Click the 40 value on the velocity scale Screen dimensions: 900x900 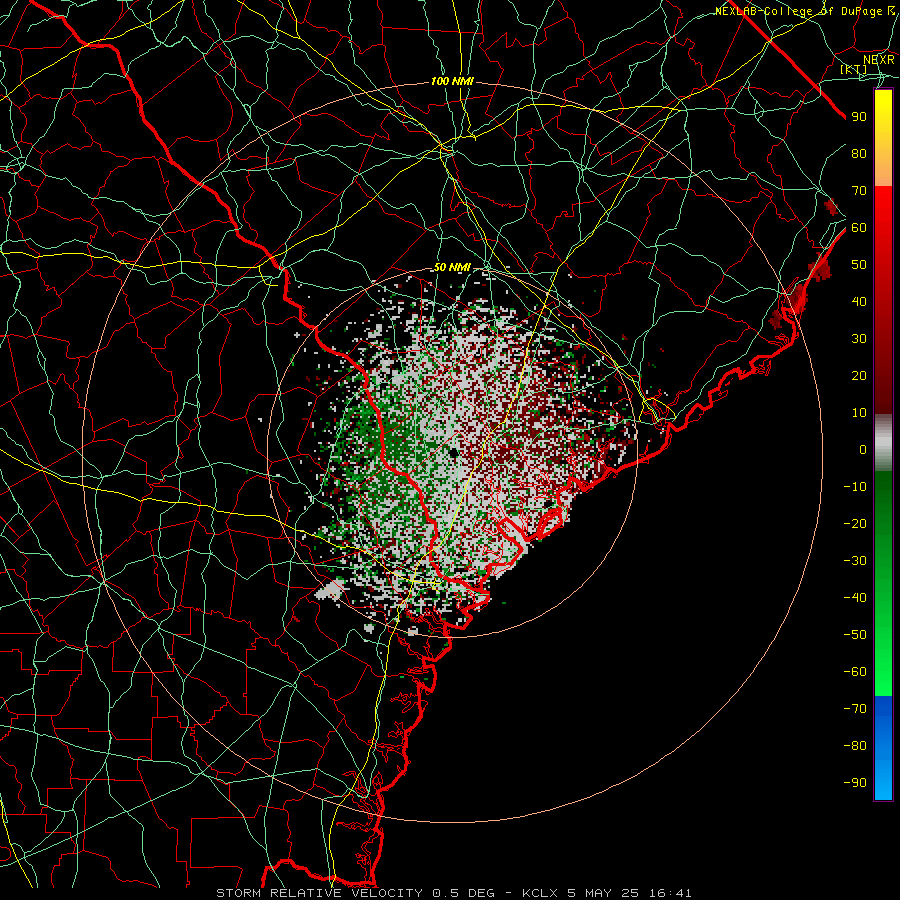[x=859, y=301]
